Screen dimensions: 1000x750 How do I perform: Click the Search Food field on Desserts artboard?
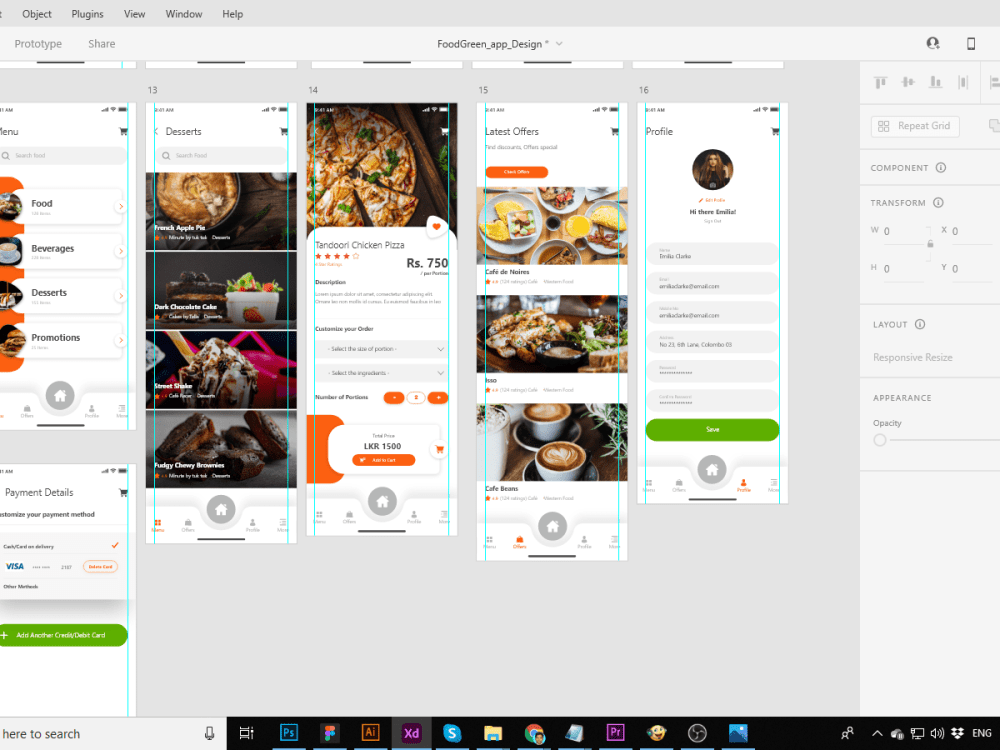coord(221,156)
